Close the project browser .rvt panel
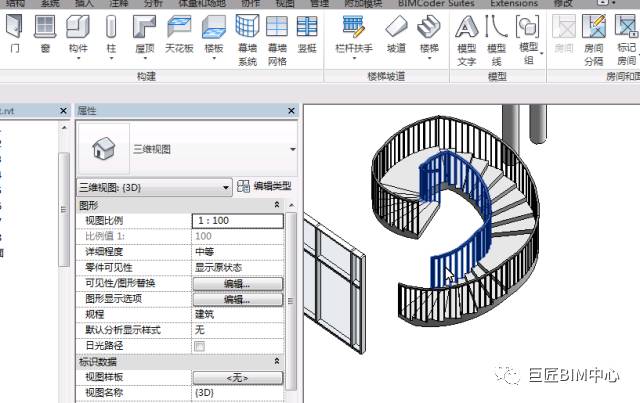 point(63,111)
